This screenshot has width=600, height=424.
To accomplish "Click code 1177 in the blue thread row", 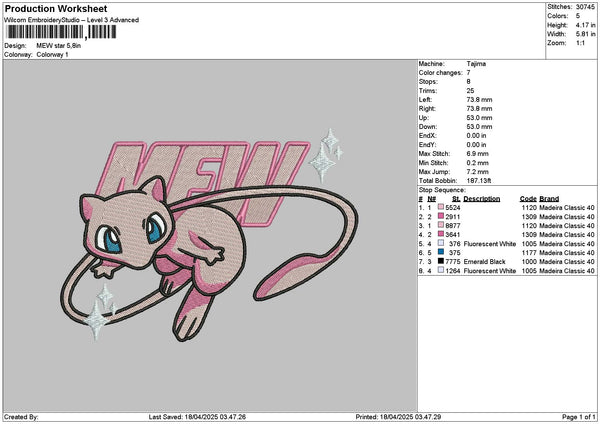I will coord(529,253).
